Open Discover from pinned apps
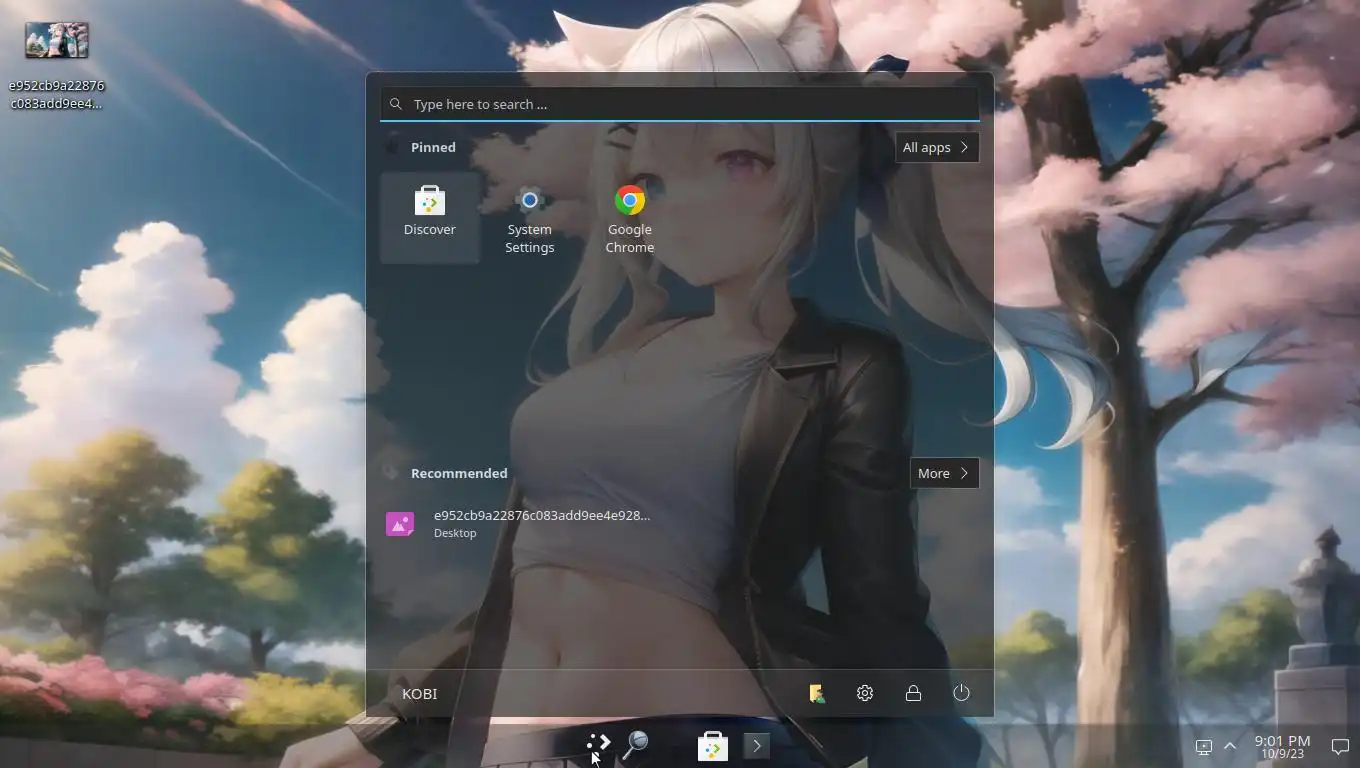The width and height of the screenshot is (1360, 768). click(x=430, y=216)
